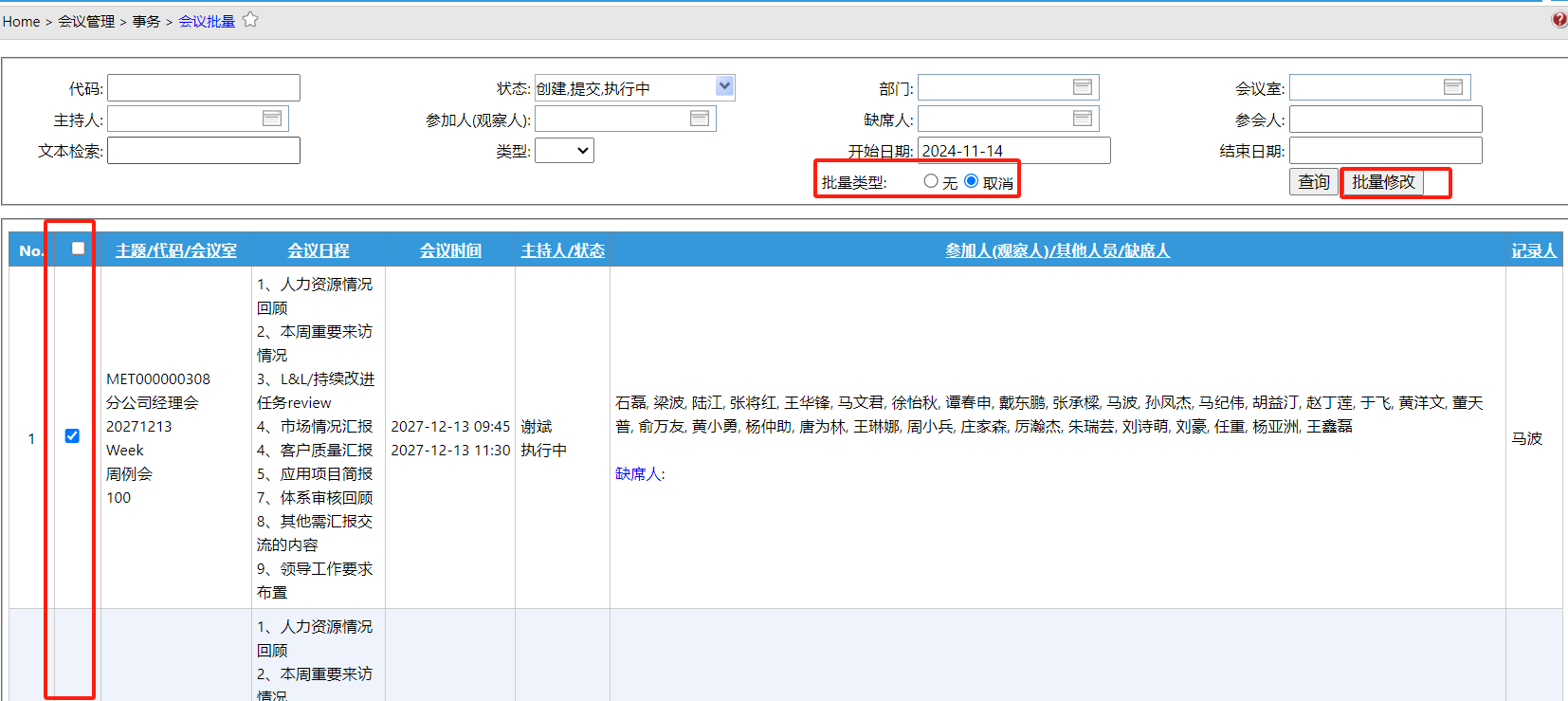Sort by 主持人/状态 column header
Image resolution: width=1568 pixels, height=701 pixels.
pyautogui.click(x=563, y=250)
